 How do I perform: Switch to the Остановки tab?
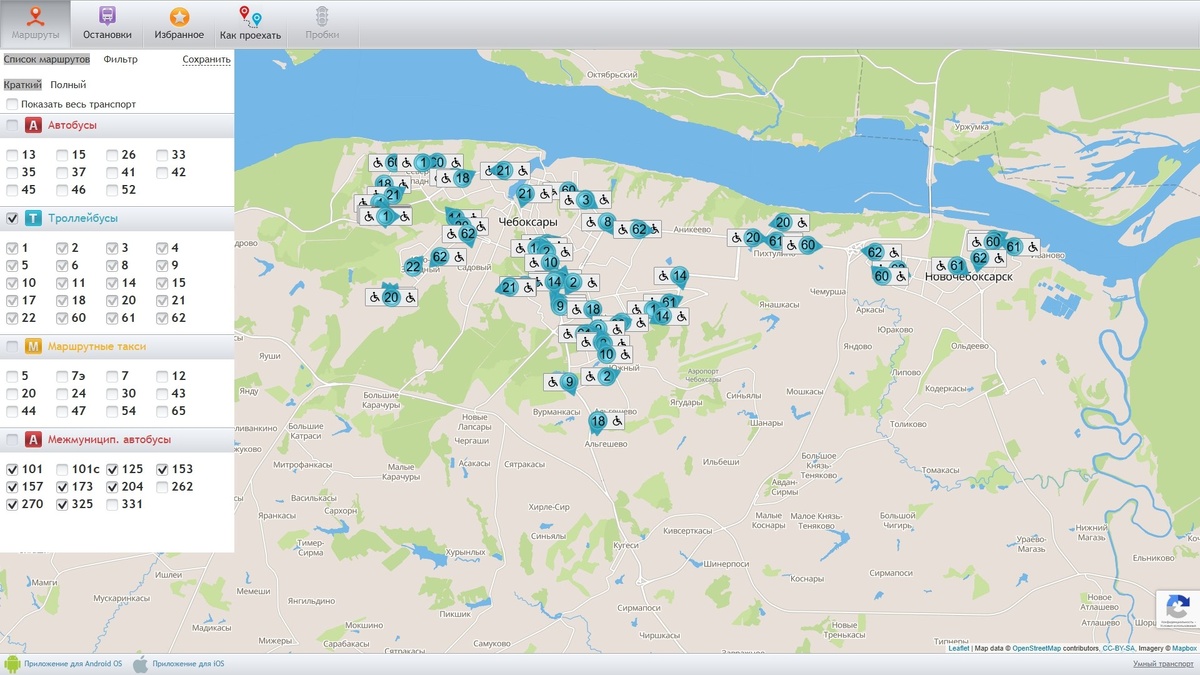107,24
